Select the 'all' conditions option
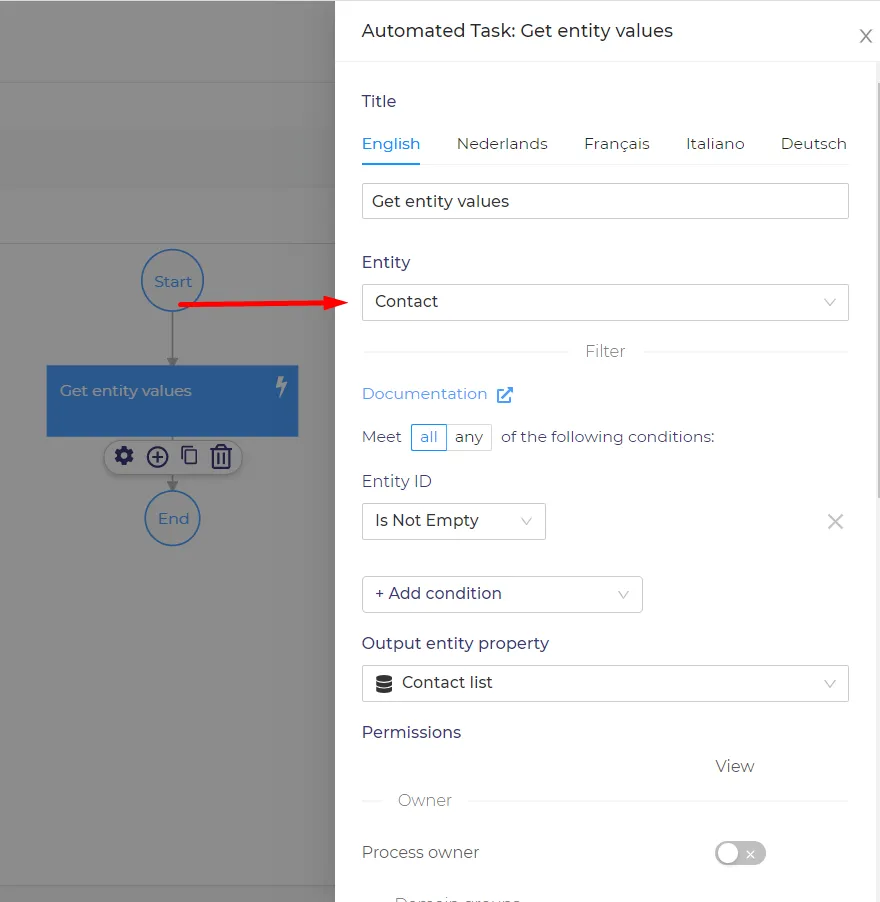 [x=428, y=437]
